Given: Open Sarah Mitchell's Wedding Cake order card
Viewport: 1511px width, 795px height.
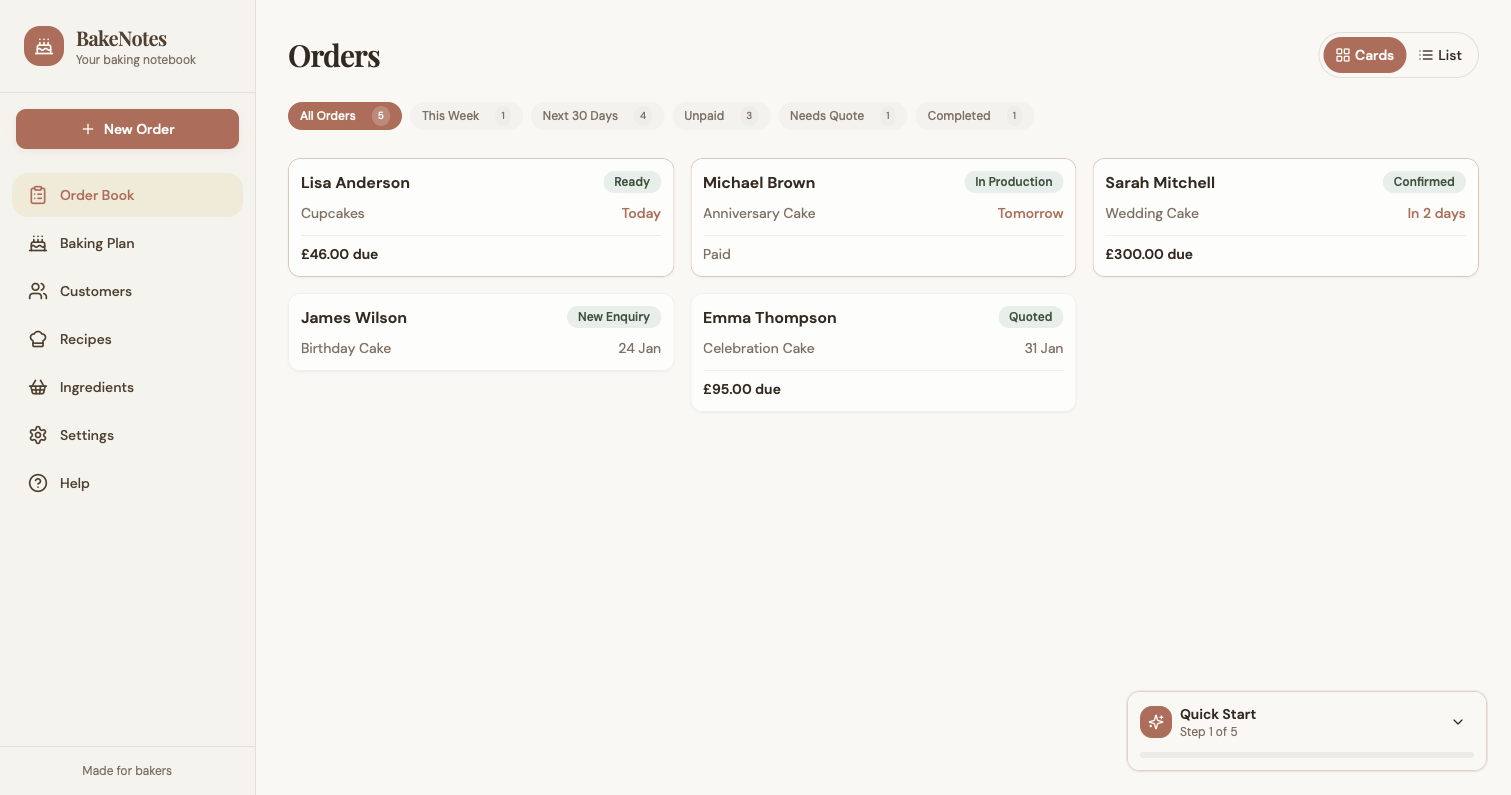Looking at the screenshot, I should coord(1285,217).
